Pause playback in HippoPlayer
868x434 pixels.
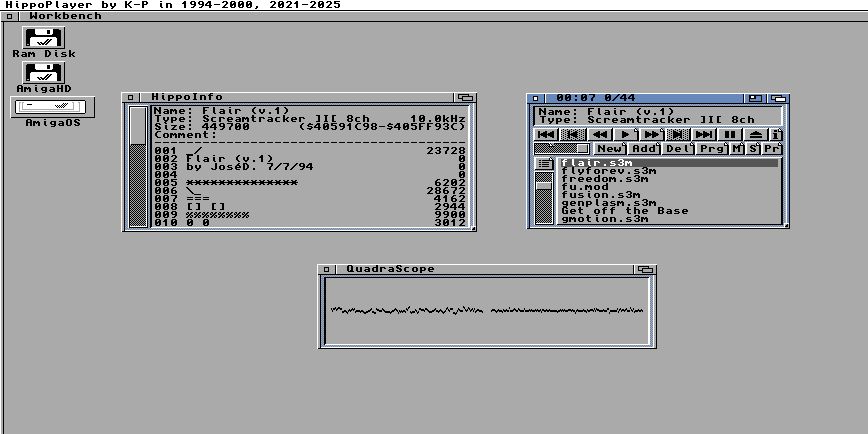730,135
